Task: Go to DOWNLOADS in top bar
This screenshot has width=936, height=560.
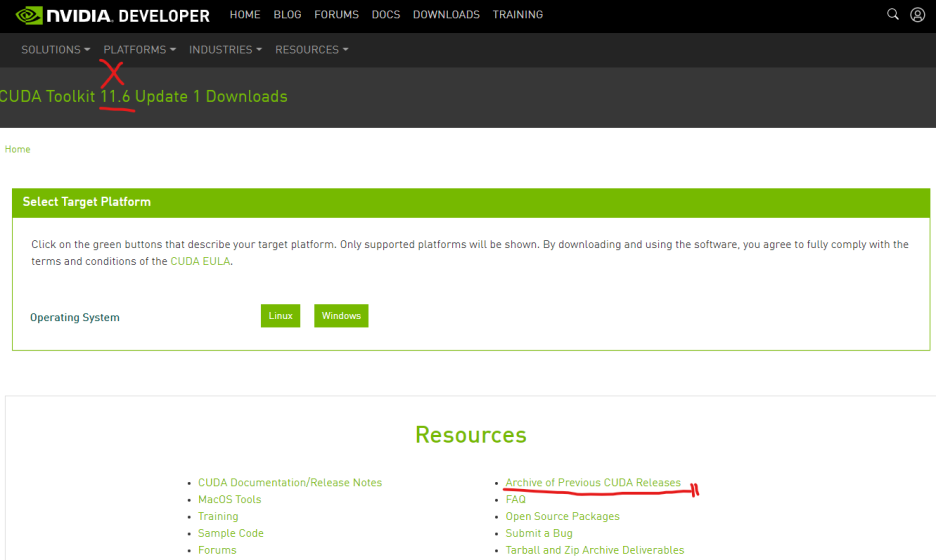Action: click(446, 14)
